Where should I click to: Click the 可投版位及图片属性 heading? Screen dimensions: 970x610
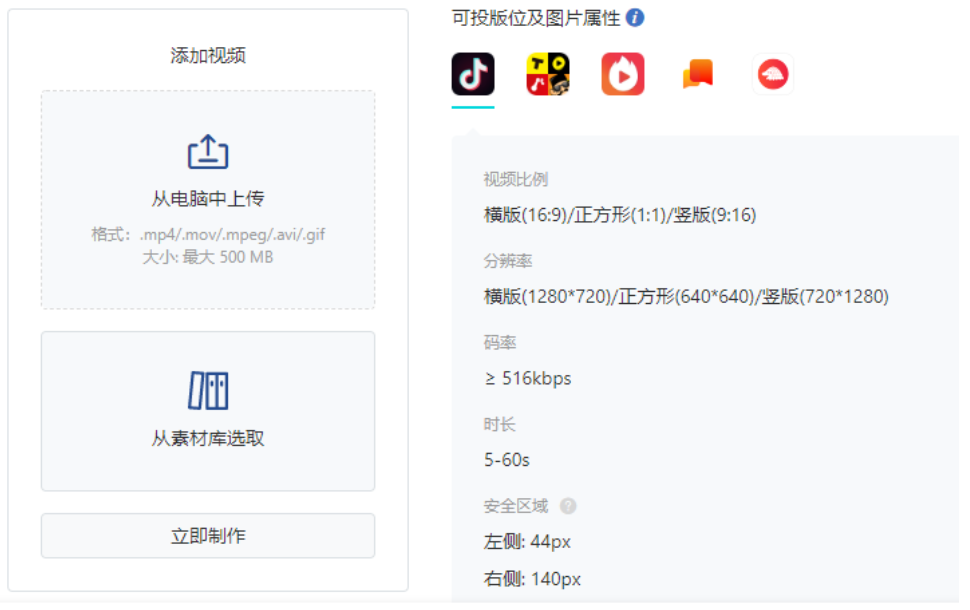point(536,18)
